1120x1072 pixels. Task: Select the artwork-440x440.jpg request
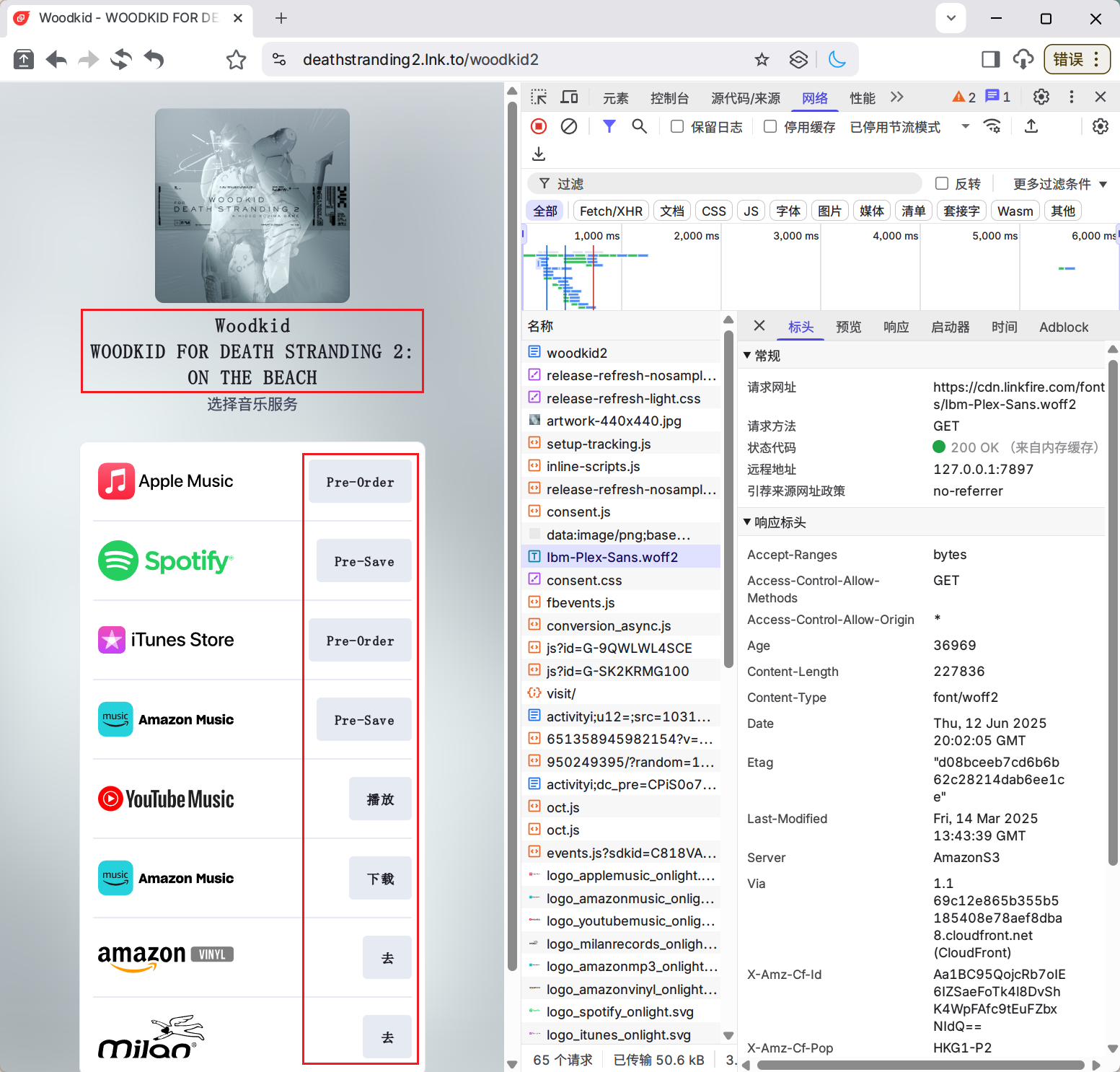[x=621, y=421]
